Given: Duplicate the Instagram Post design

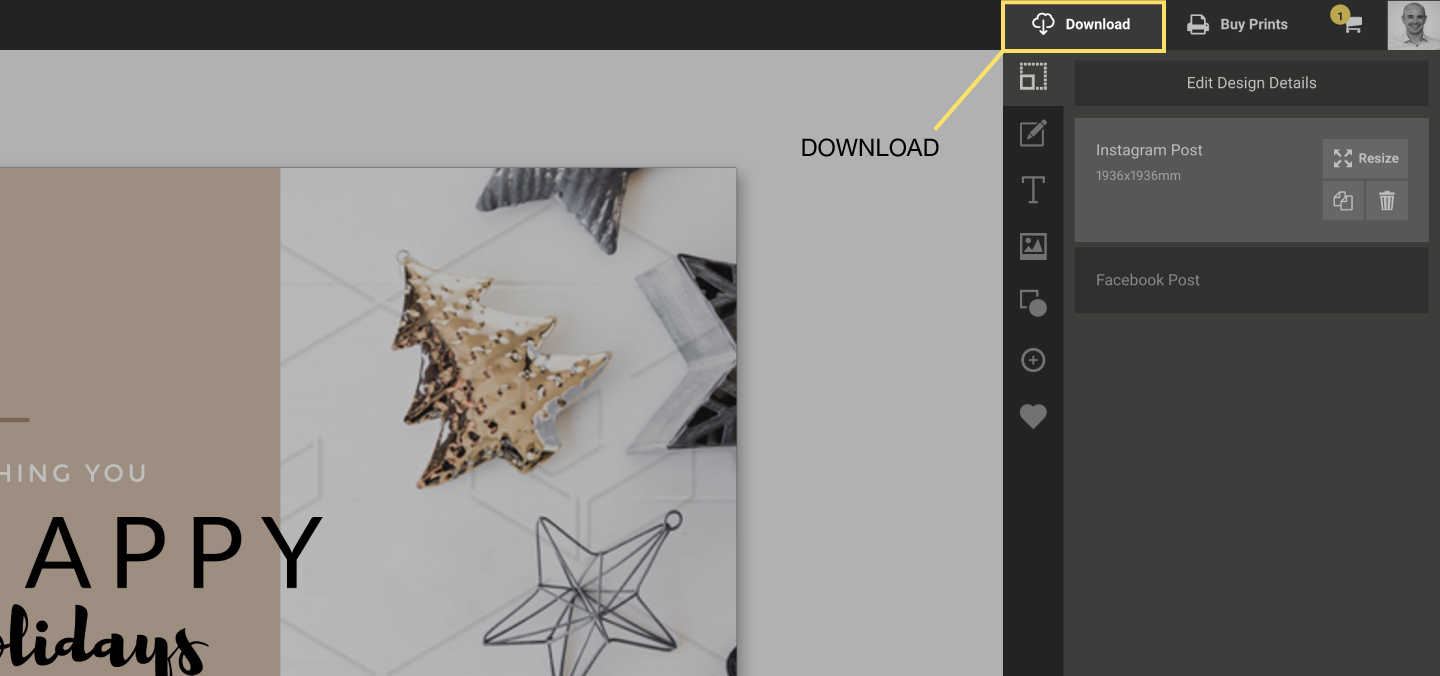Looking at the screenshot, I should [1343, 201].
